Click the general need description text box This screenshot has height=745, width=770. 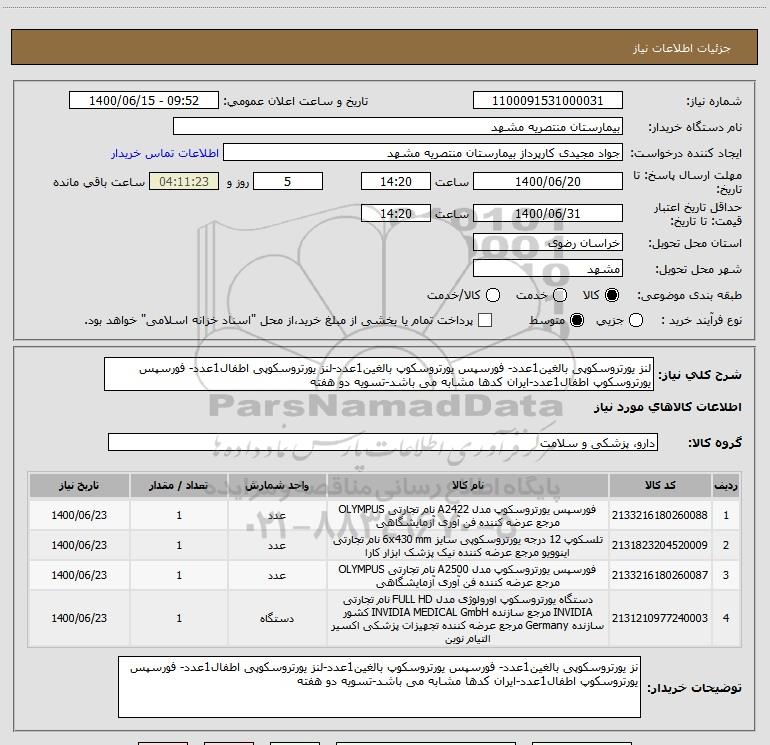pos(379,374)
